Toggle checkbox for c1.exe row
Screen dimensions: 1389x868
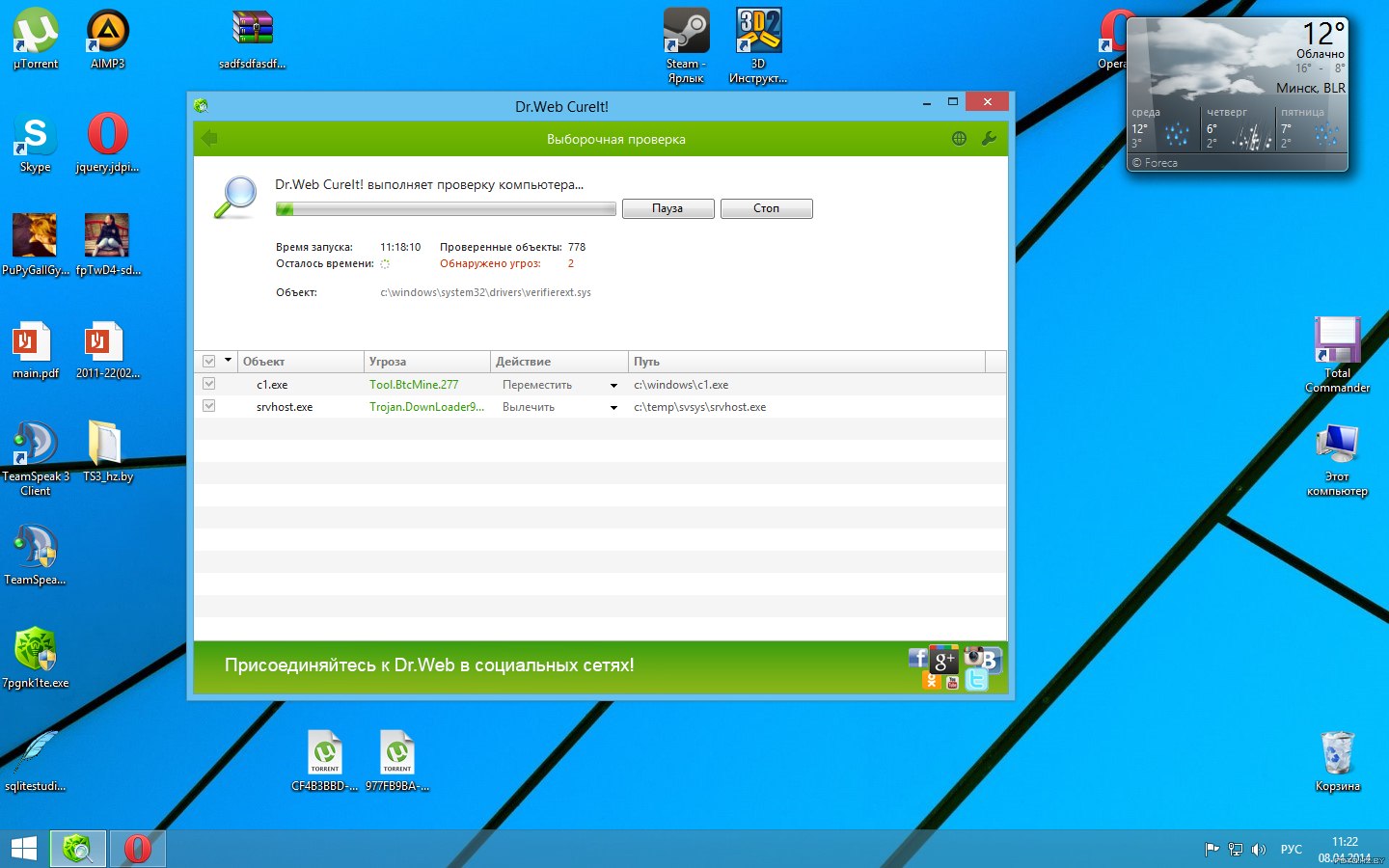point(208,384)
